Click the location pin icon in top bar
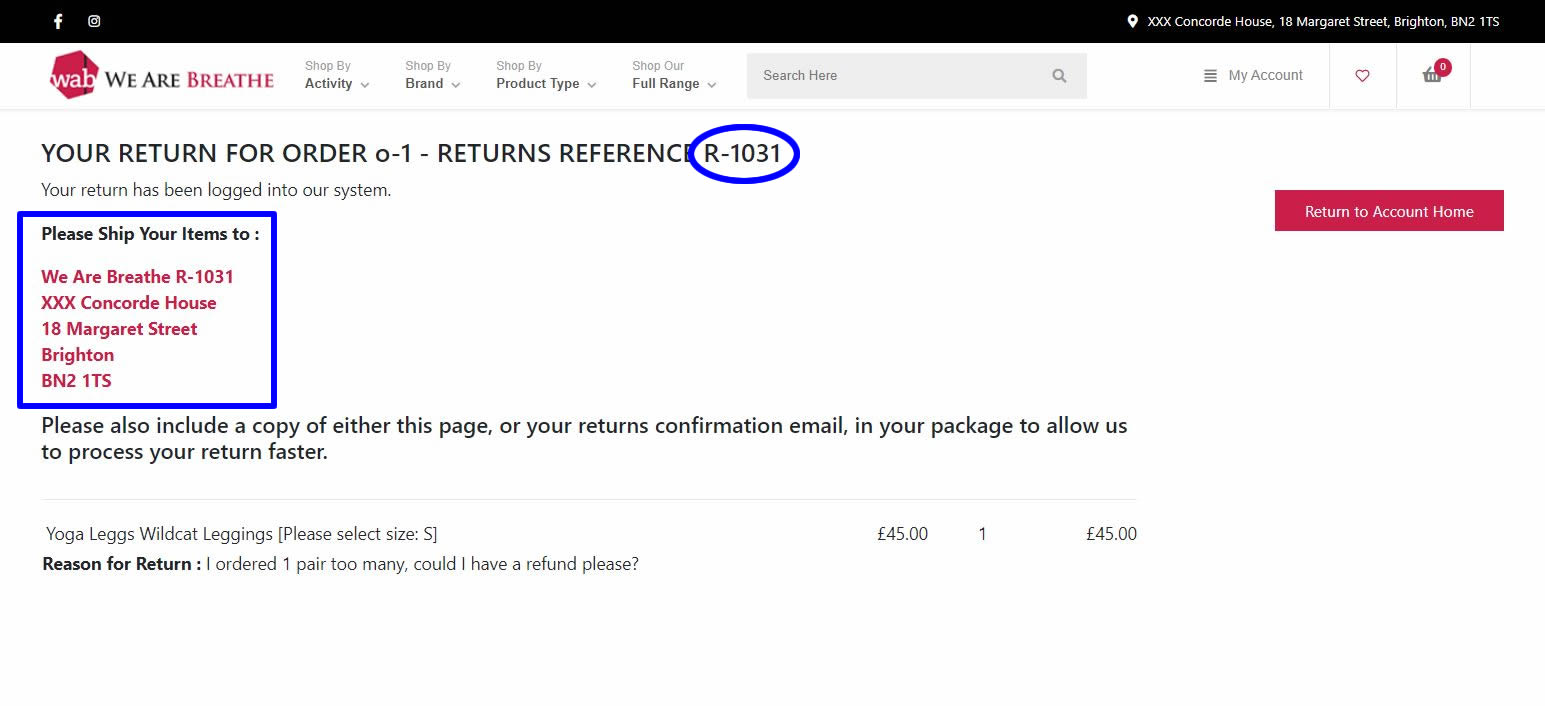 tap(1132, 21)
